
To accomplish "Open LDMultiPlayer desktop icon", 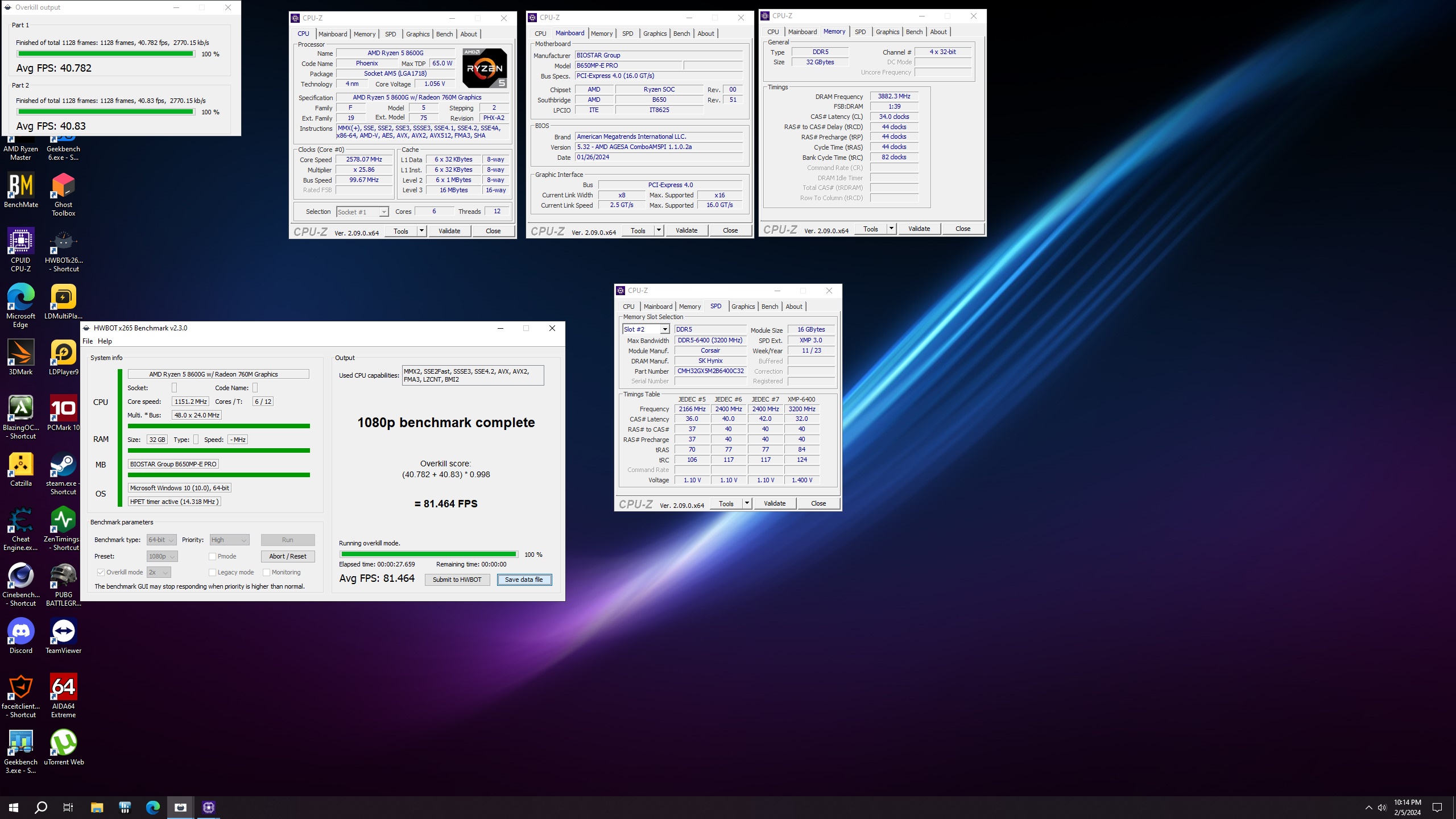I will 63,302.
